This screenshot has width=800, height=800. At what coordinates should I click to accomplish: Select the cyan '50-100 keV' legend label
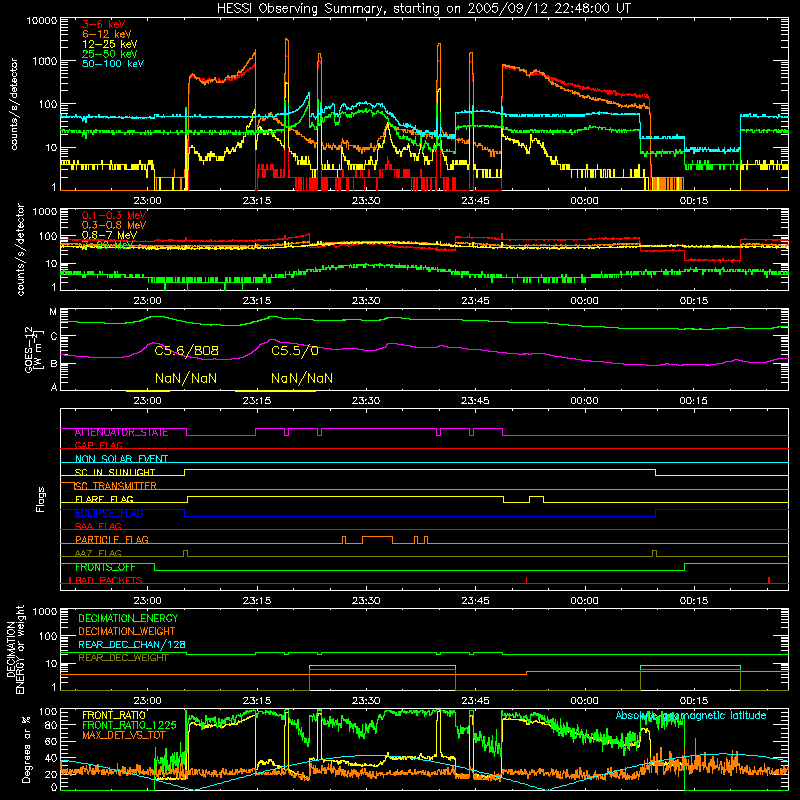(113, 64)
